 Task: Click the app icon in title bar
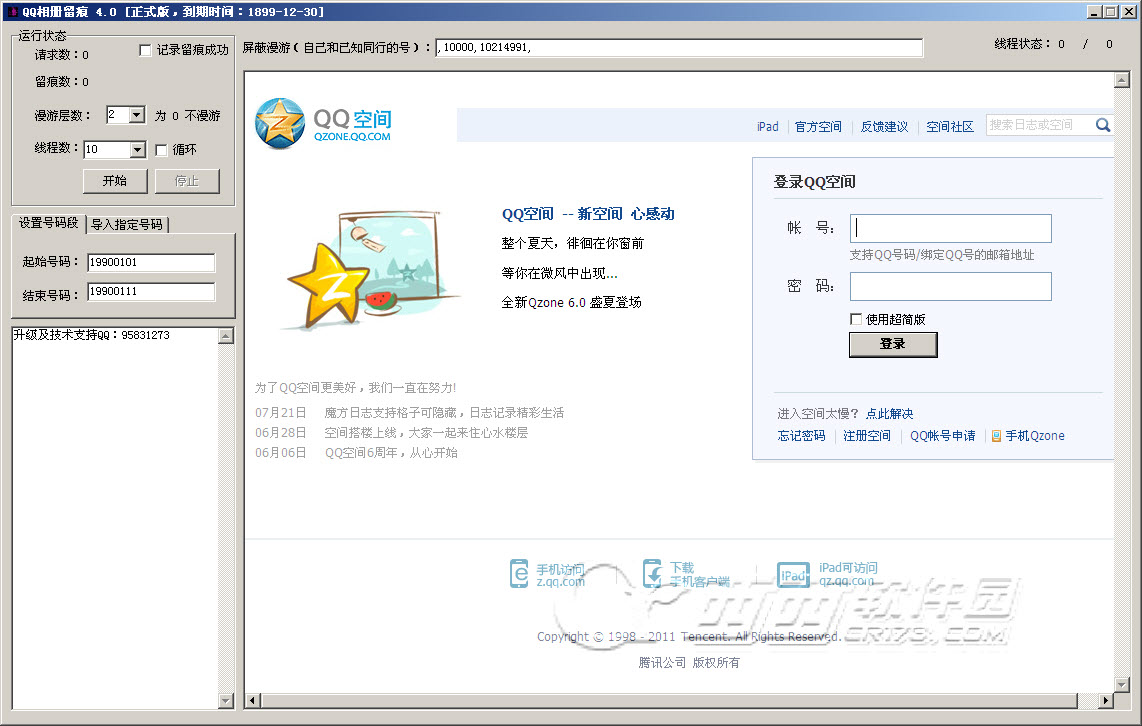[12, 12]
